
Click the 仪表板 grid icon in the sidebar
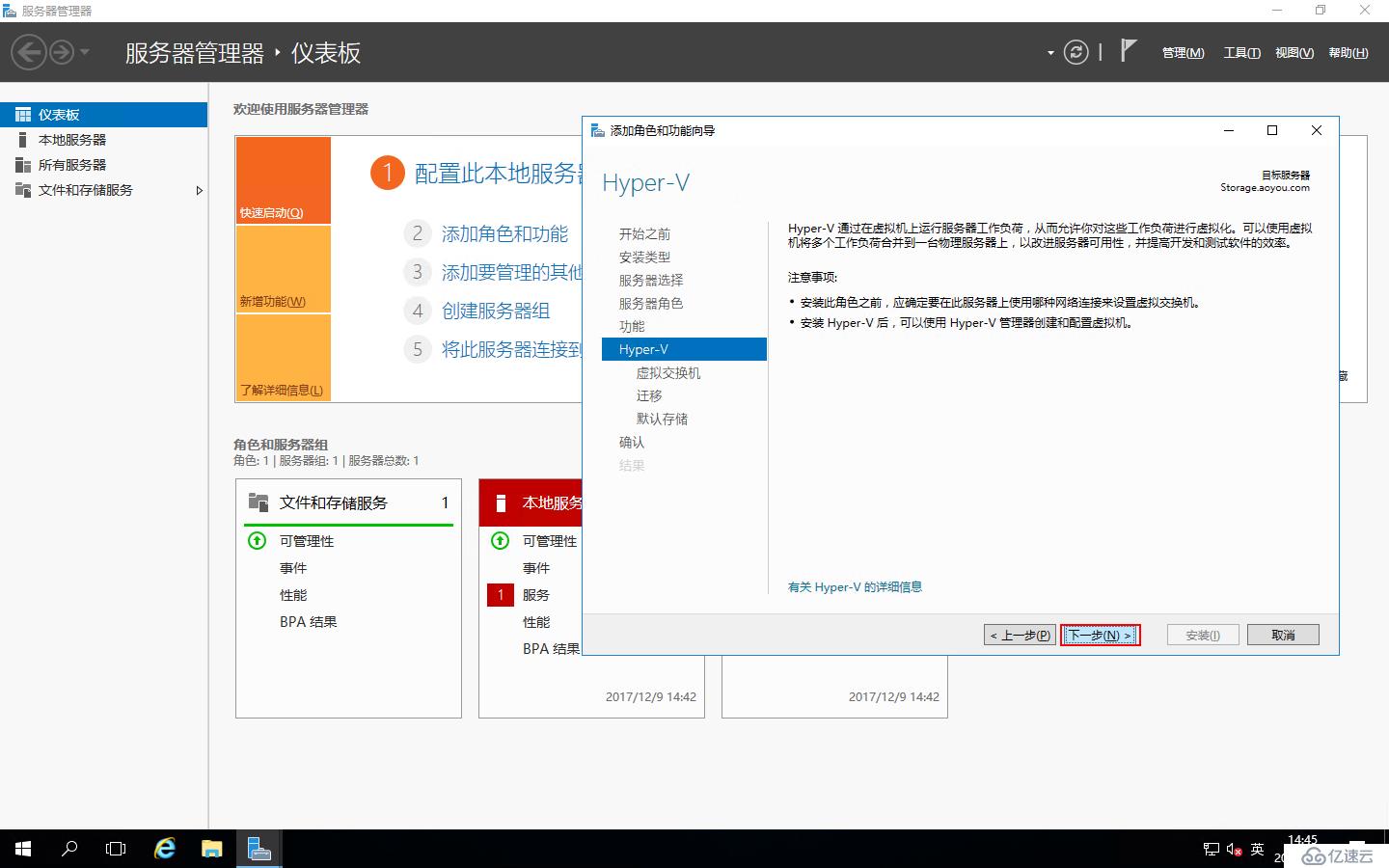23,115
